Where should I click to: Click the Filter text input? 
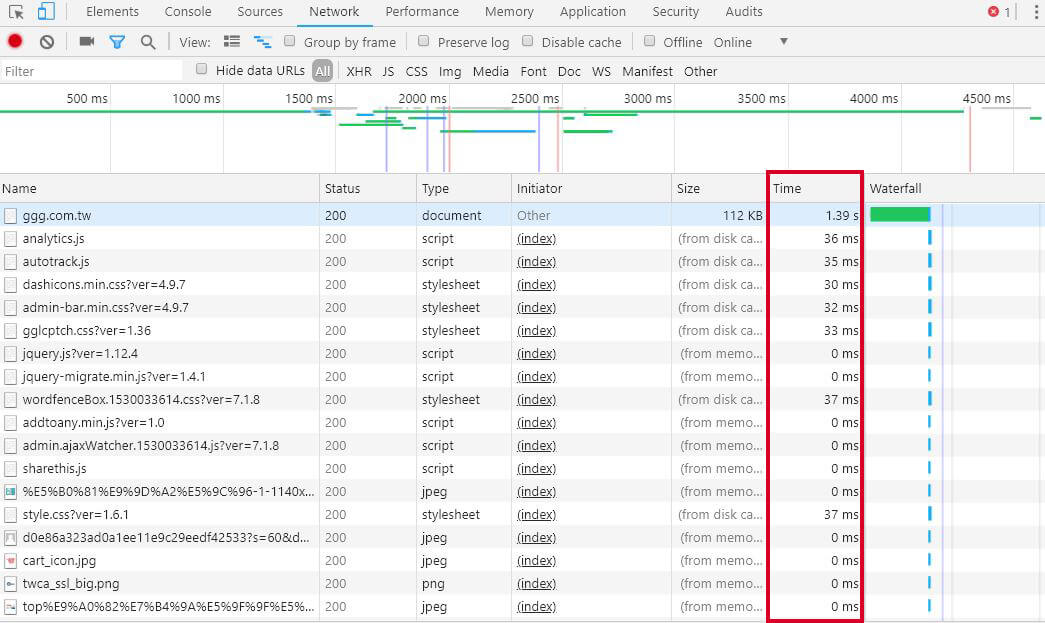point(91,71)
